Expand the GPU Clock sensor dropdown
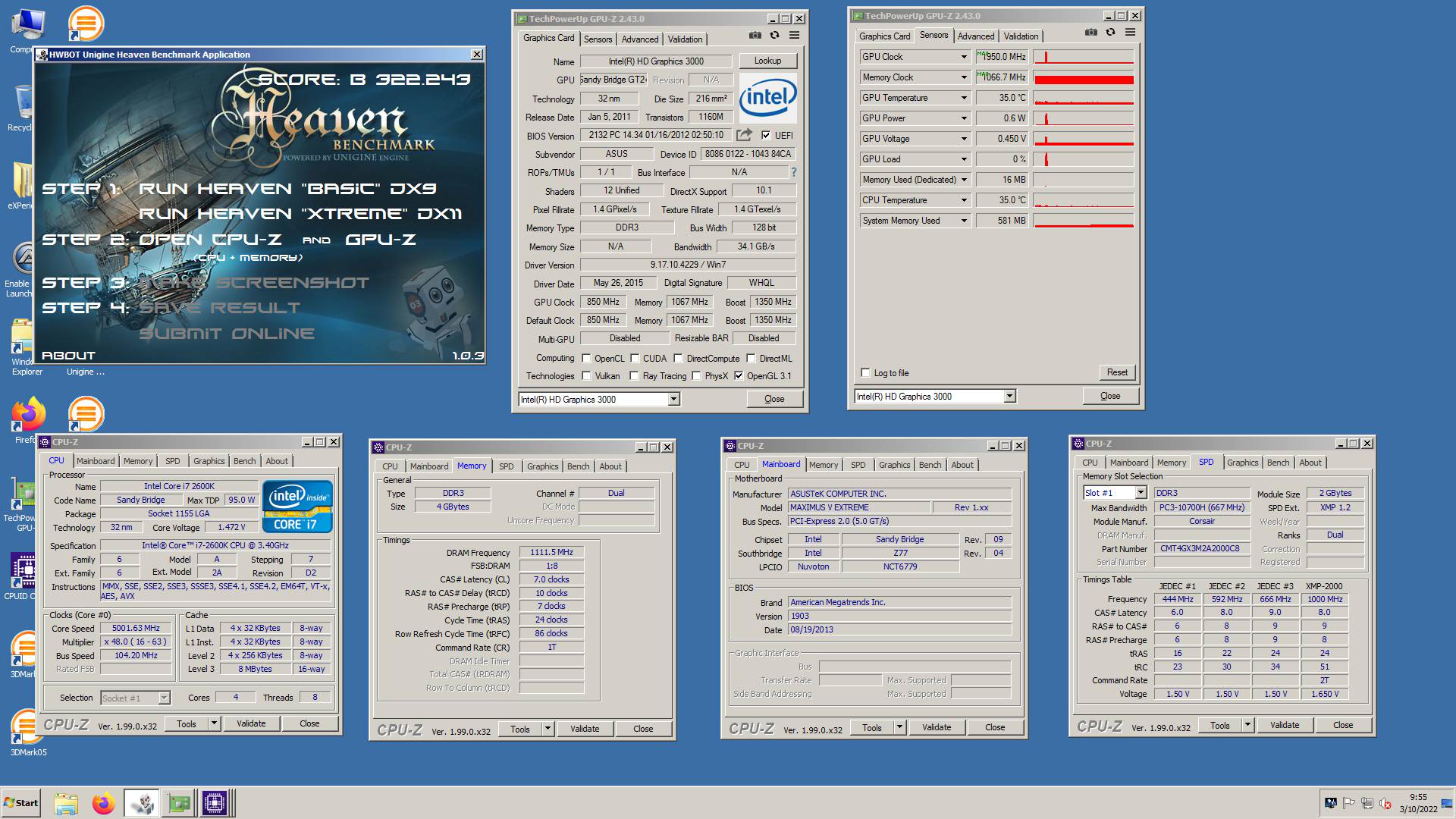Viewport: 1456px width, 819px height. click(x=964, y=57)
